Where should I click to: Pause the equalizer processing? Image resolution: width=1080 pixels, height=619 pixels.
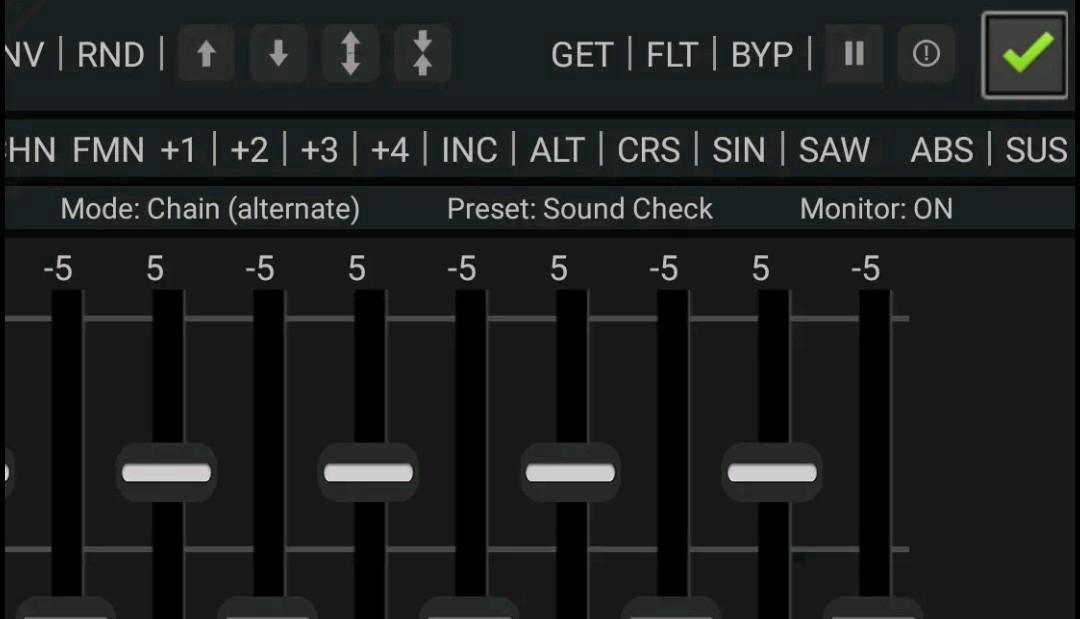coord(853,55)
